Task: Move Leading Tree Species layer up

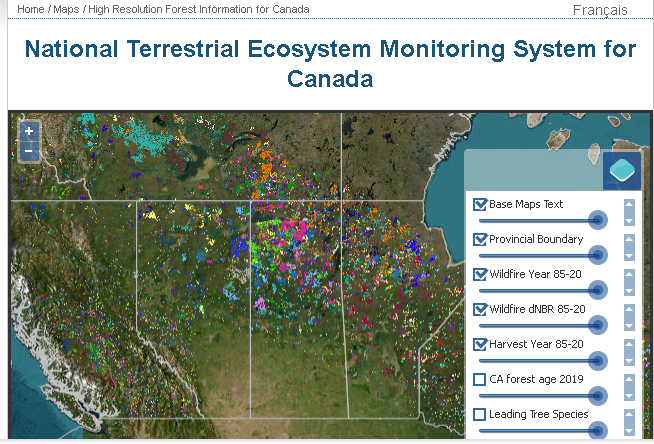Action: [x=629, y=415]
